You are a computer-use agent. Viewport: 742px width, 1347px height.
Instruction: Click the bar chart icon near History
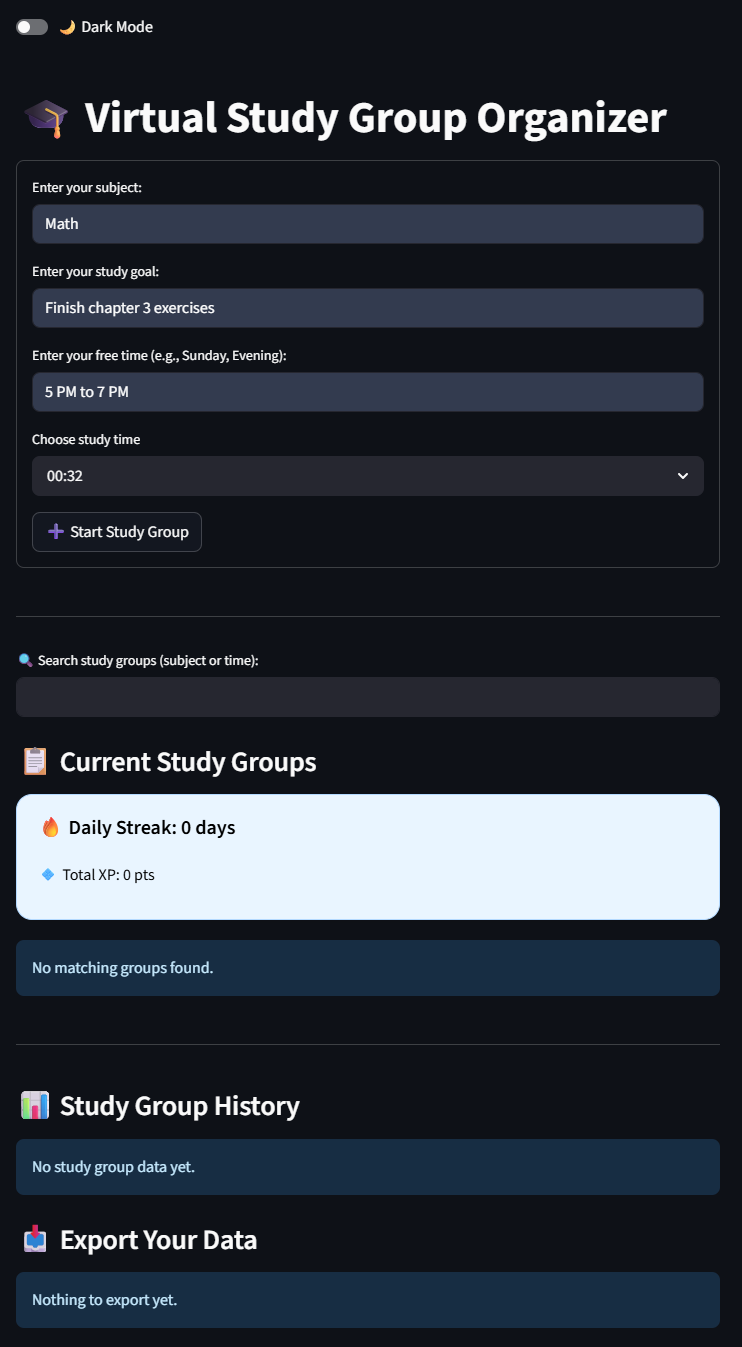pyautogui.click(x=35, y=1106)
